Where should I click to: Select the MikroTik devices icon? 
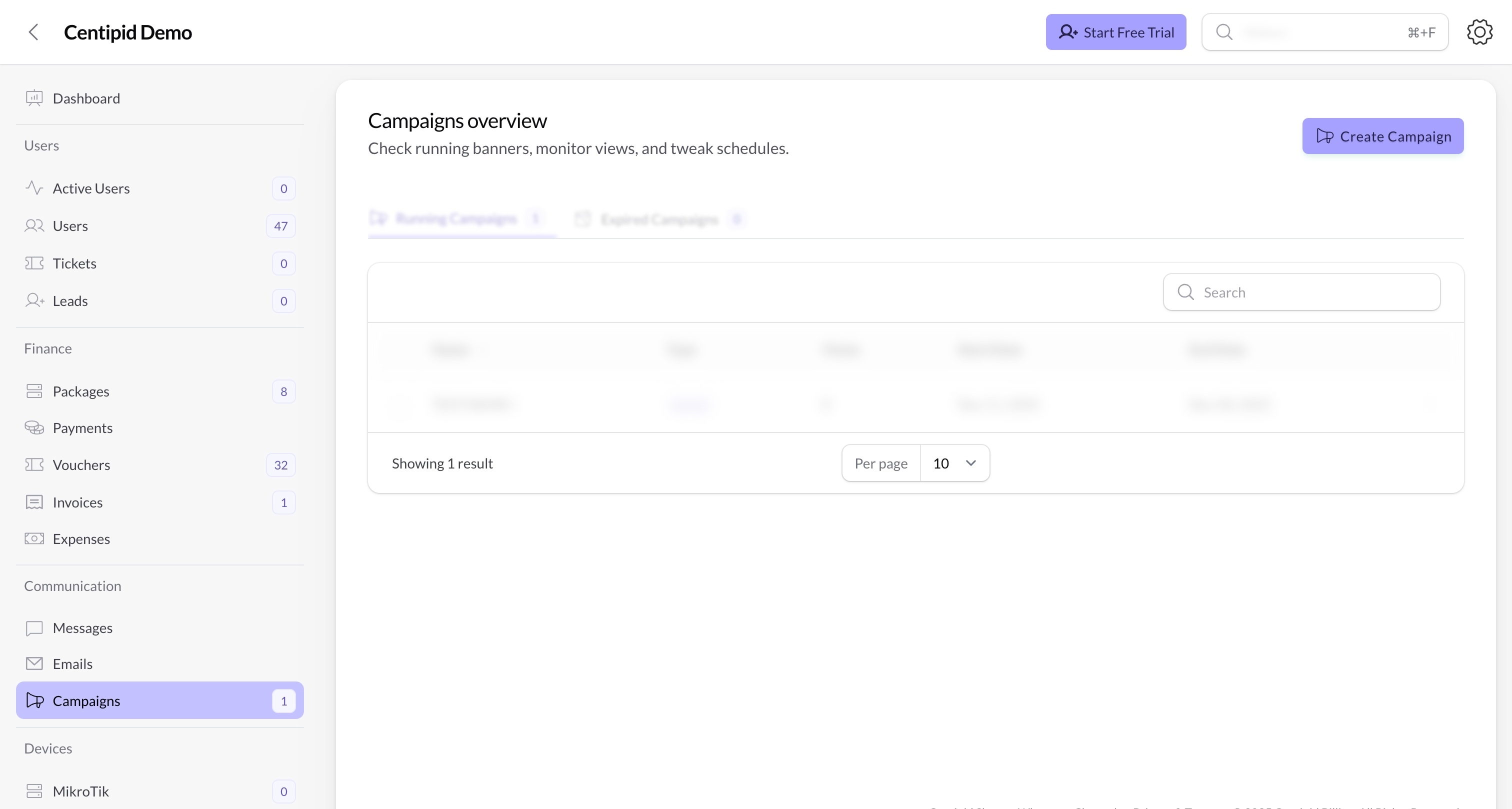(x=33, y=791)
